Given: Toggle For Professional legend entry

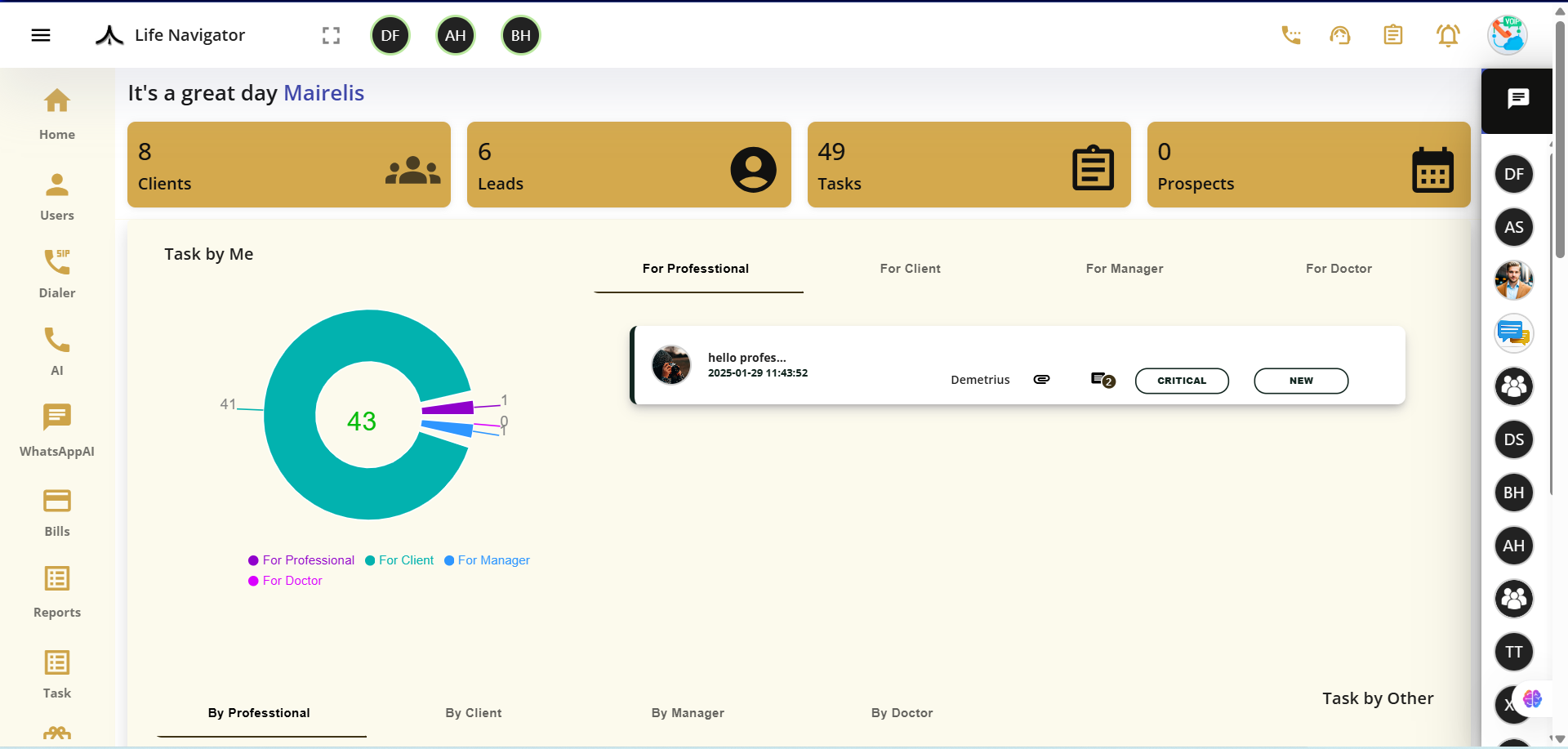Looking at the screenshot, I should 301,560.
